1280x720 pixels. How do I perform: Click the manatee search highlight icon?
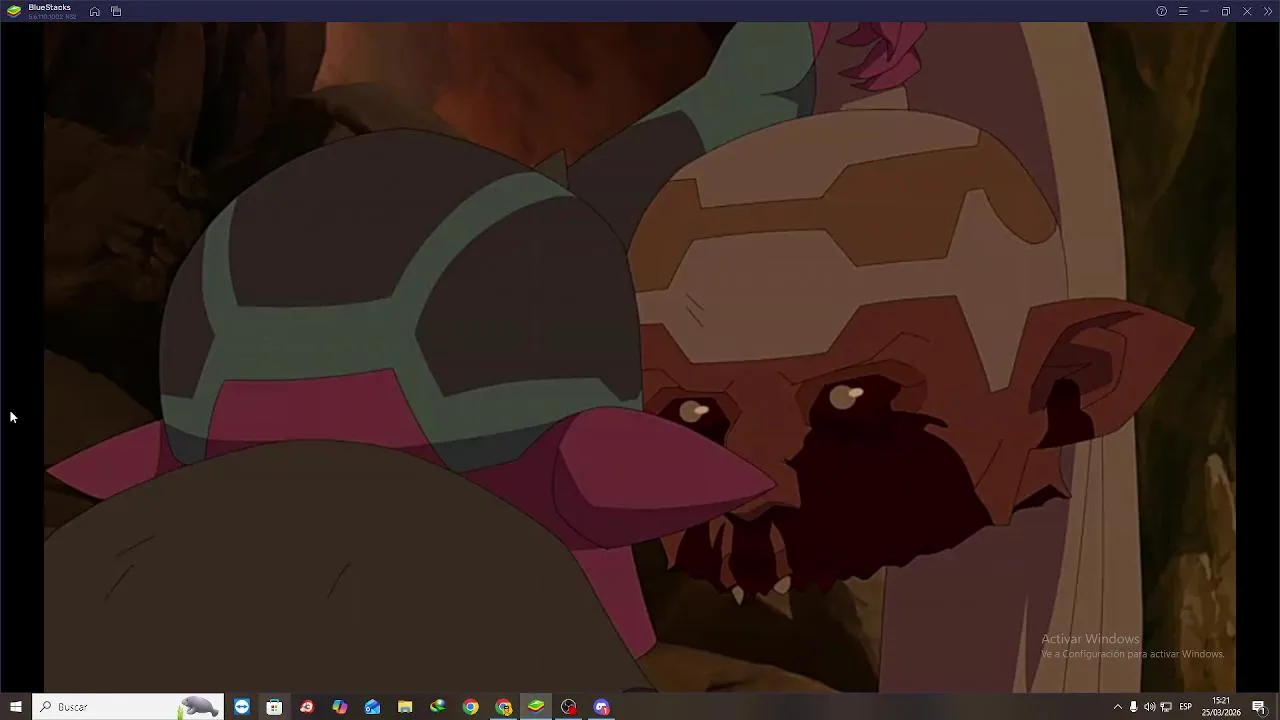[199, 707]
